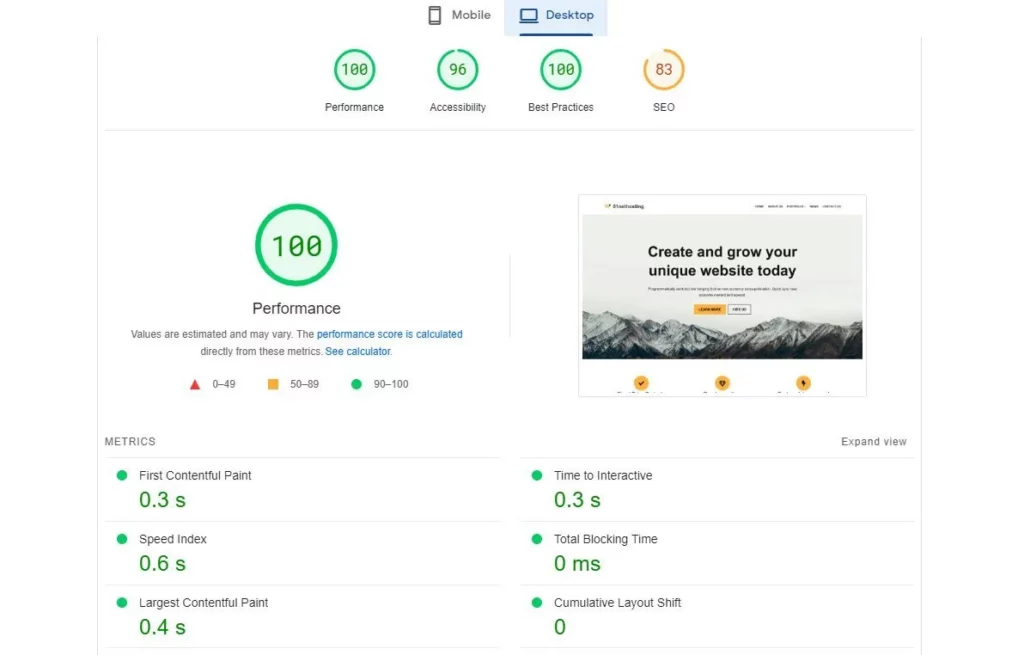Switch to the Desktop tab
The height and width of the screenshot is (655, 1024).
pos(556,15)
